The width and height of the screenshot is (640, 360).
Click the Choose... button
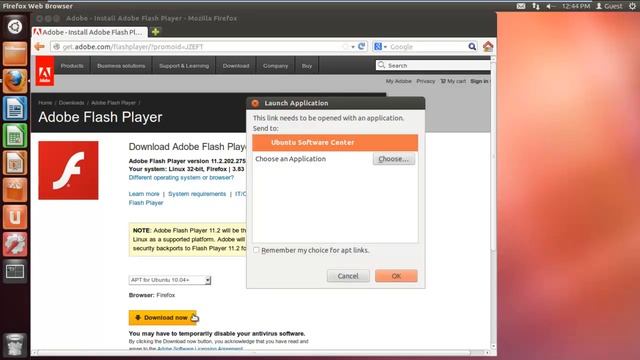pos(393,159)
